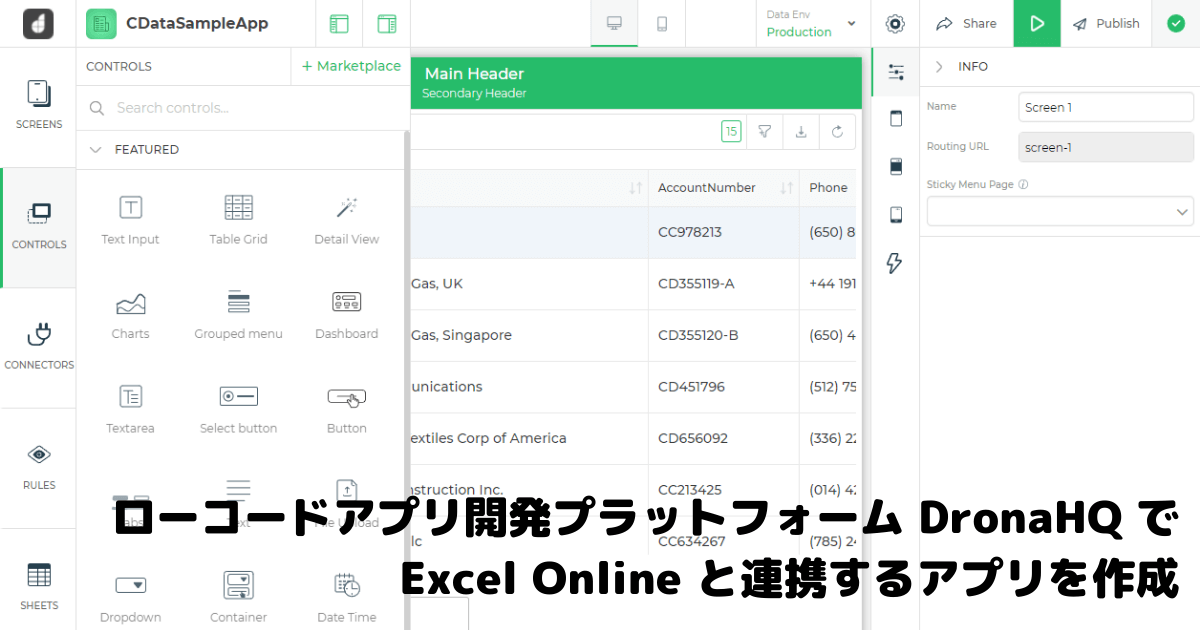Open the Controls sidebar tab
The image size is (1200, 630).
39,227
